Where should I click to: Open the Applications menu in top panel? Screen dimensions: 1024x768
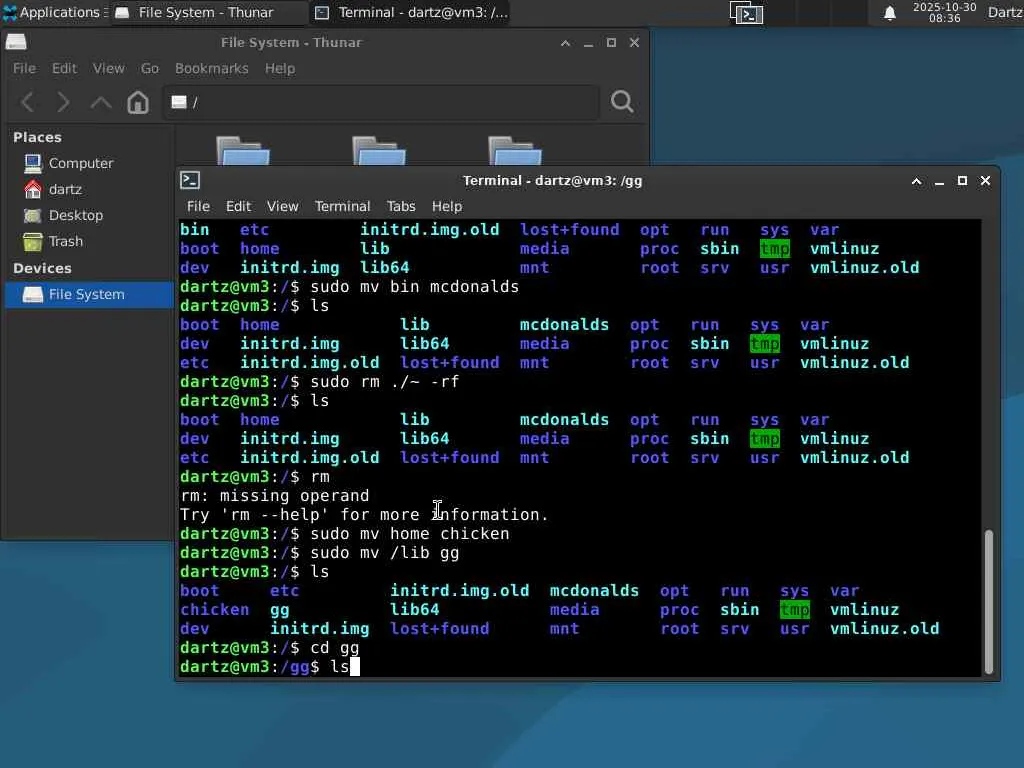tap(55, 12)
